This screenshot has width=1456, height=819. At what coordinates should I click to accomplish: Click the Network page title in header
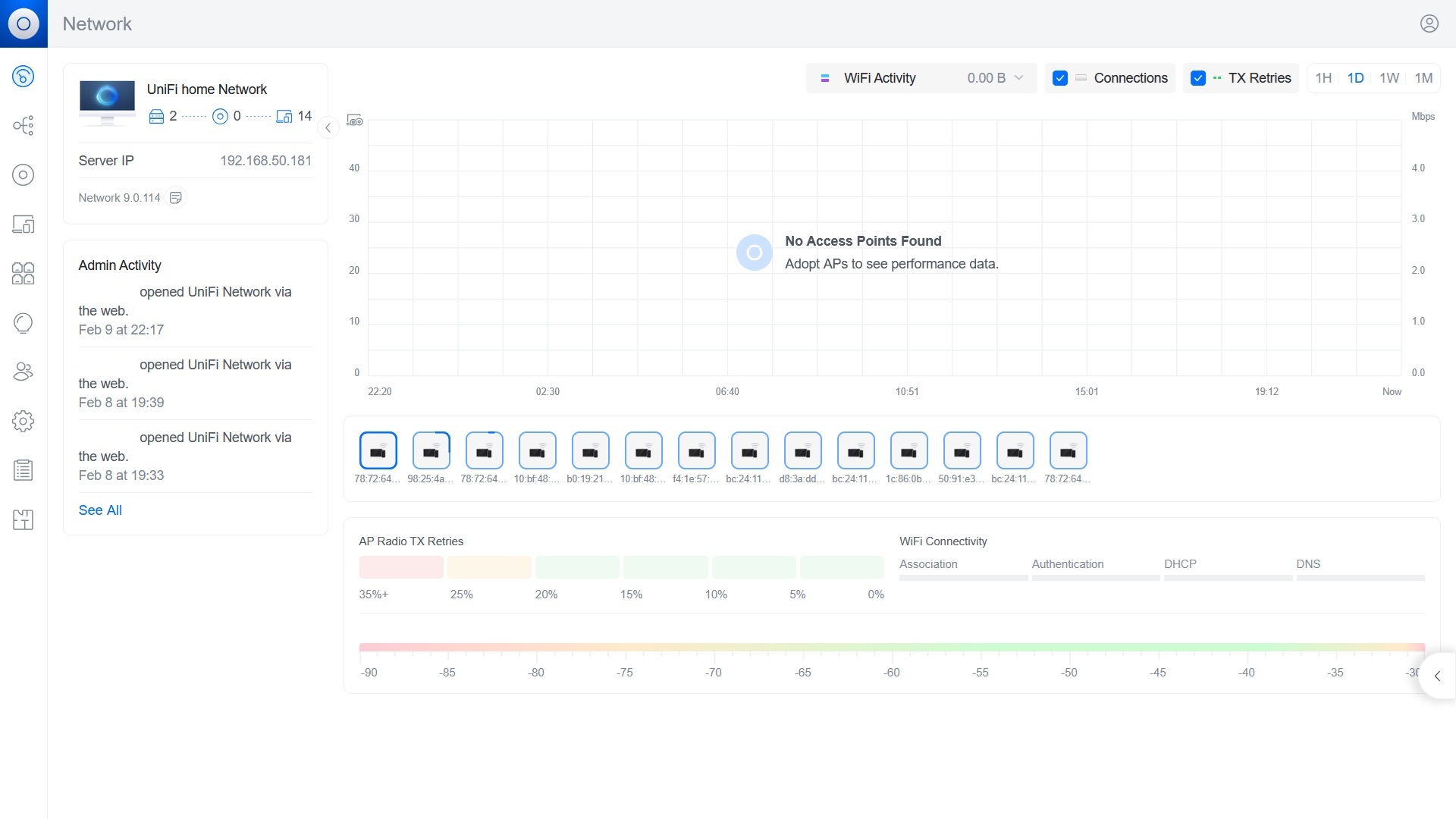97,24
